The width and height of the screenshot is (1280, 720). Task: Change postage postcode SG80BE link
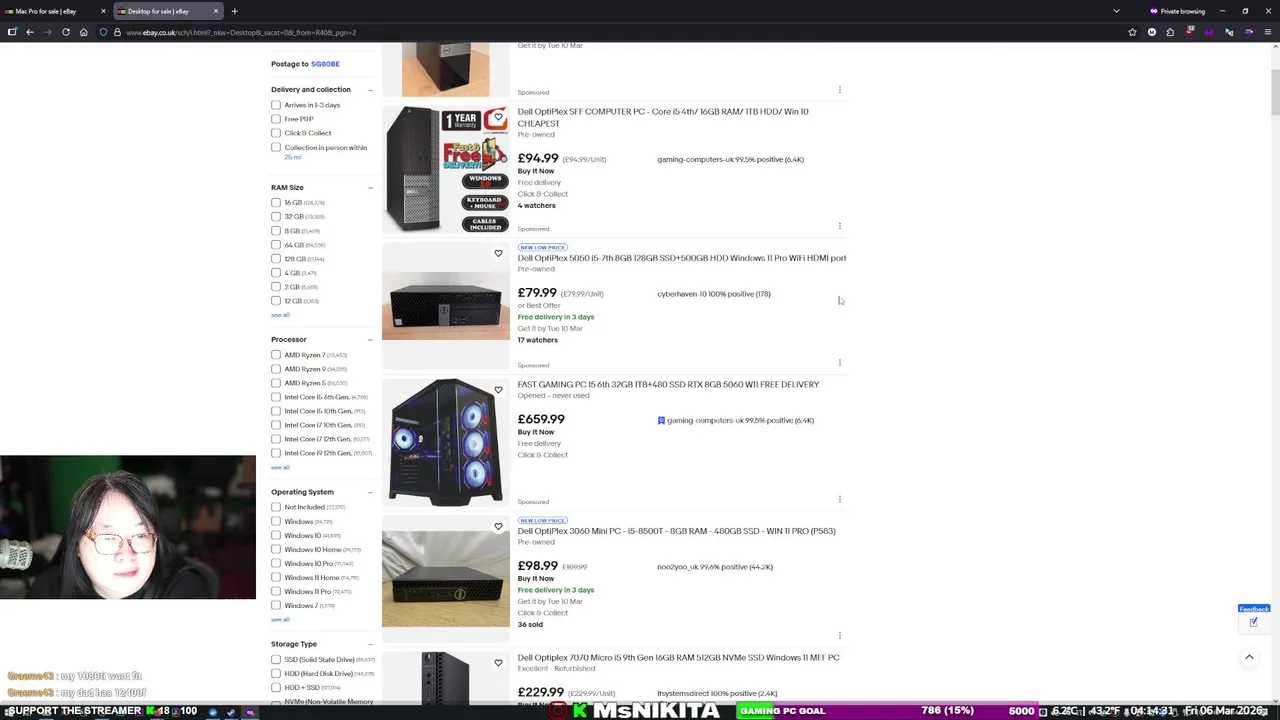pos(325,64)
